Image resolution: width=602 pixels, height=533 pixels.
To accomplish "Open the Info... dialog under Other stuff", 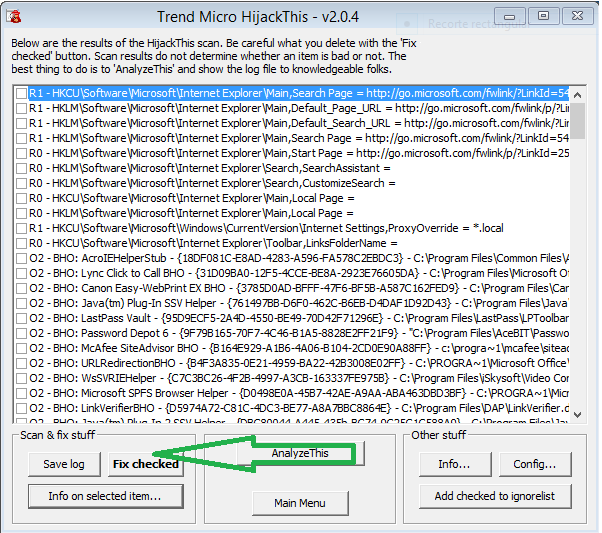I will (453, 464).
